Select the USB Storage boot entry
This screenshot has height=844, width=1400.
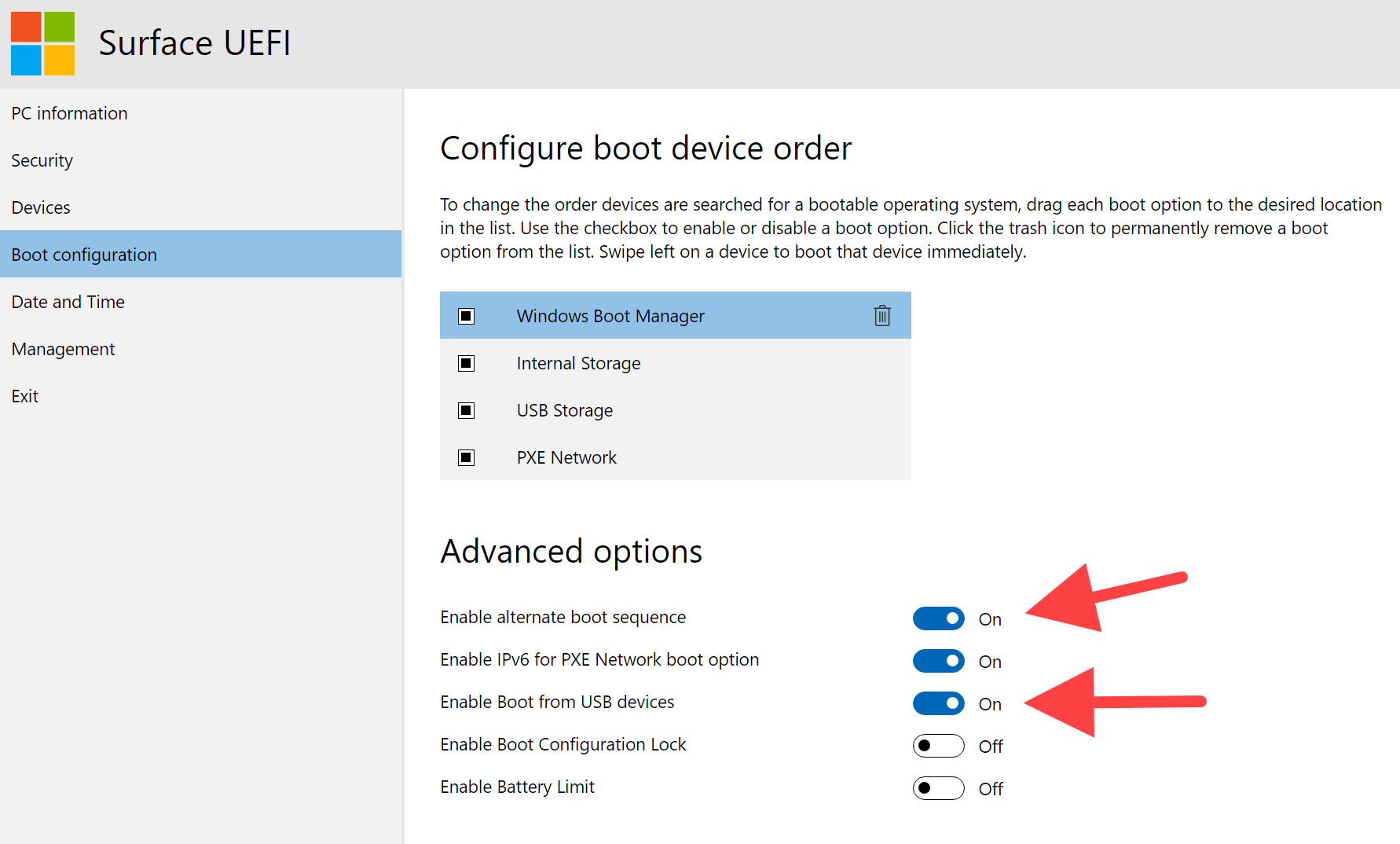(x=676, y=409)
